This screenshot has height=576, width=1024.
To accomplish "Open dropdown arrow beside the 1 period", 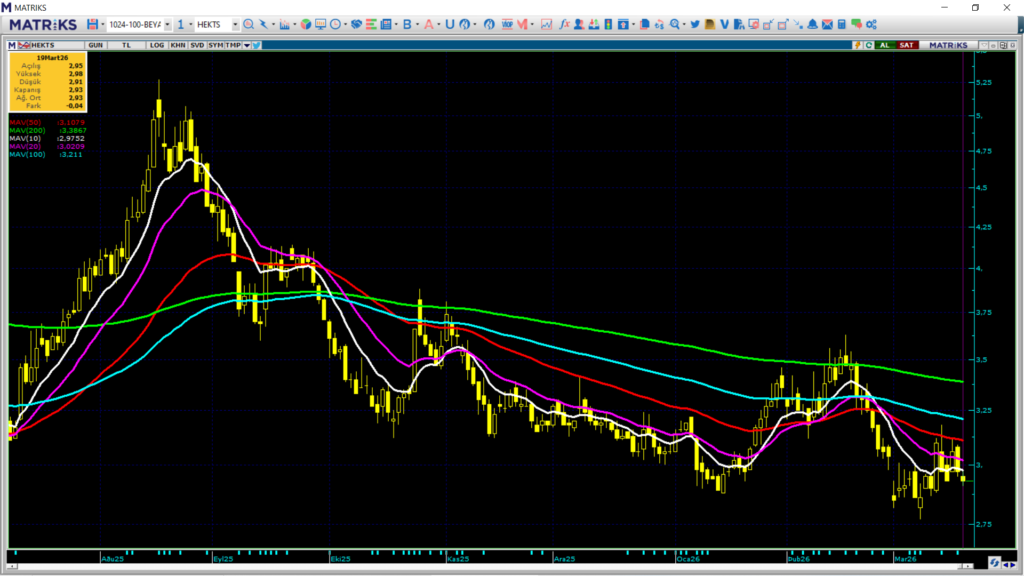I will click(190, 25).
